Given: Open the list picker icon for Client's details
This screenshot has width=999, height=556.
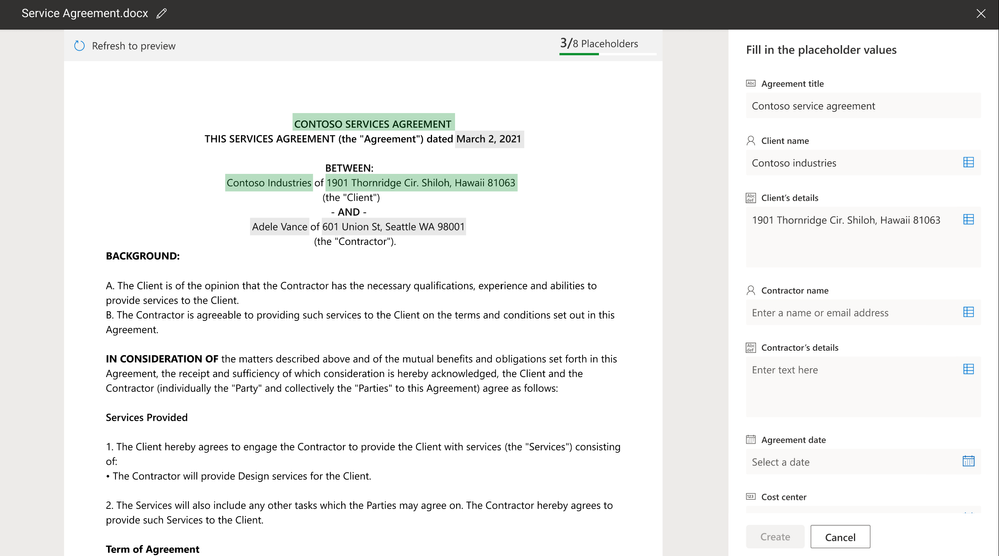Looking at the screenshot, I should point(968,219).
